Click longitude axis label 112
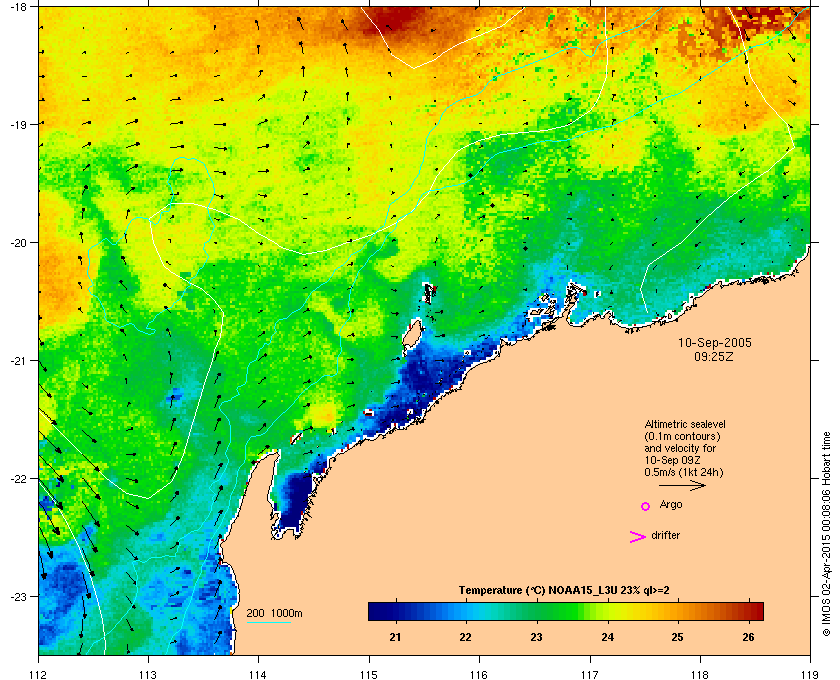840x680 pixels. pyautogui.click(x=39, y=674)
